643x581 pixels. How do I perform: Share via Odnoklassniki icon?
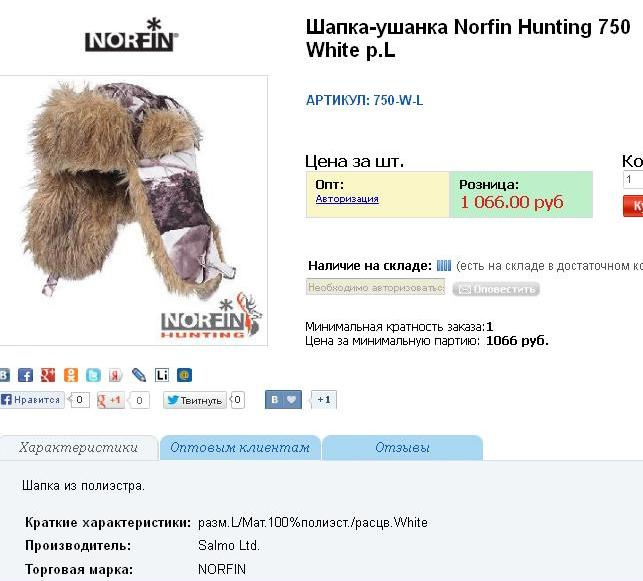[x=71, y=375]
